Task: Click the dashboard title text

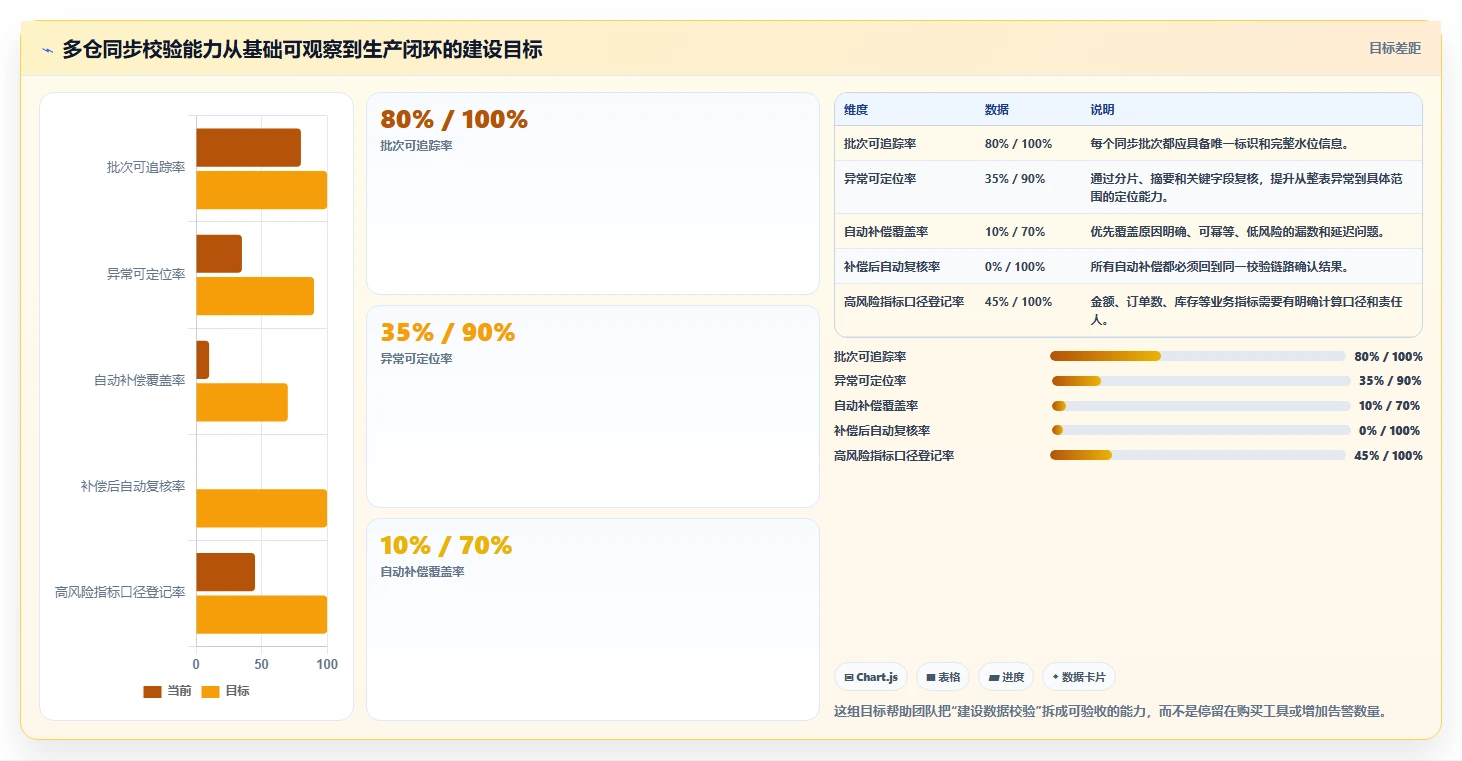Action: pos(302,49)
